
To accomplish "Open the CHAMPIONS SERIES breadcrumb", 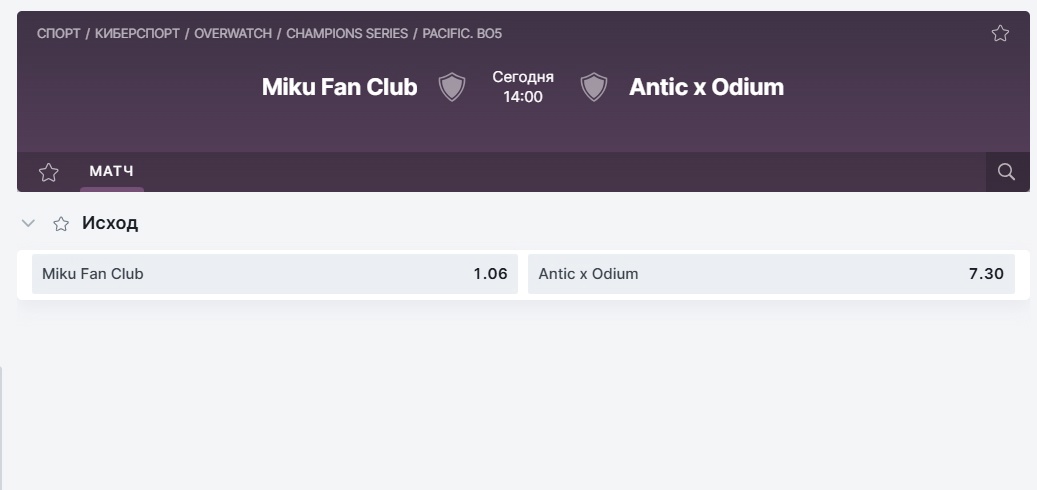I will point(347,33).
